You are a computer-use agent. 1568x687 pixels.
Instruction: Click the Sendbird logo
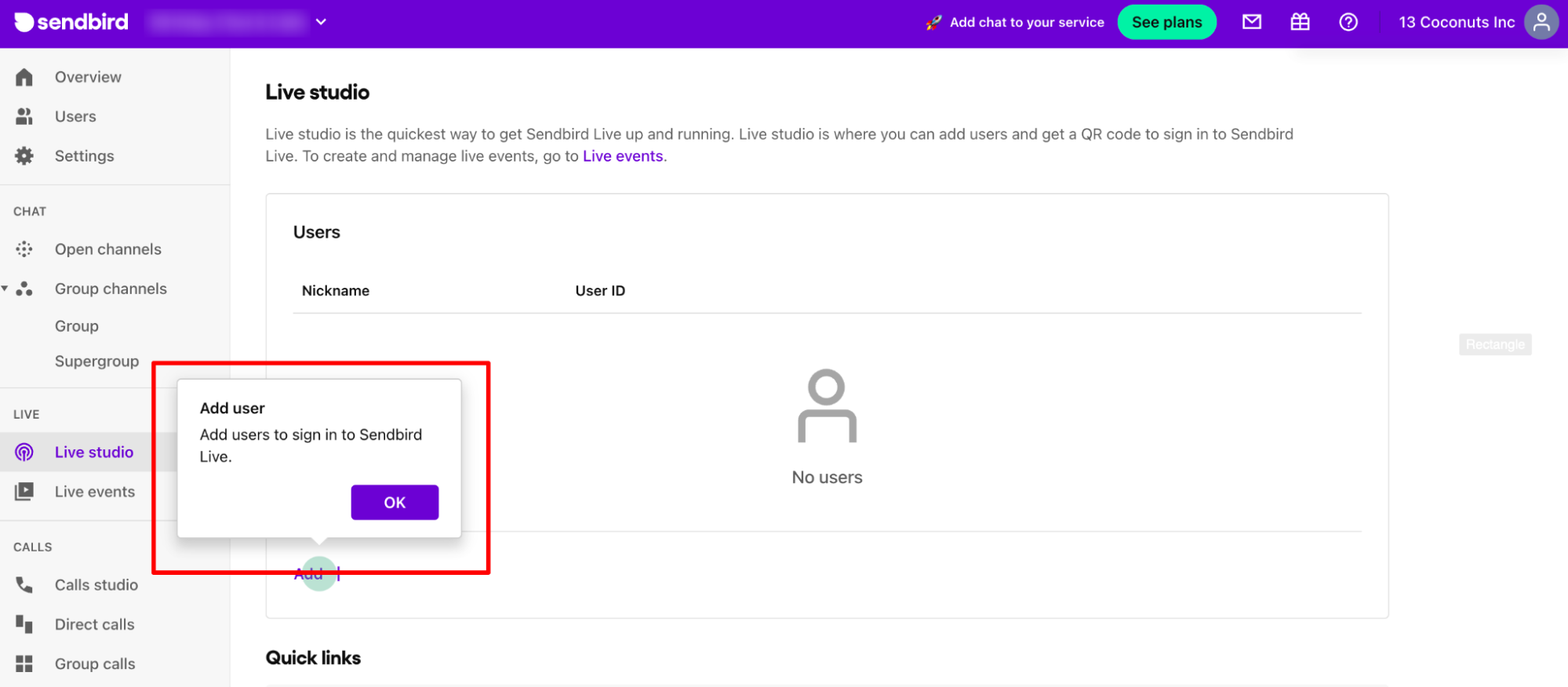[x=71, y=22]
